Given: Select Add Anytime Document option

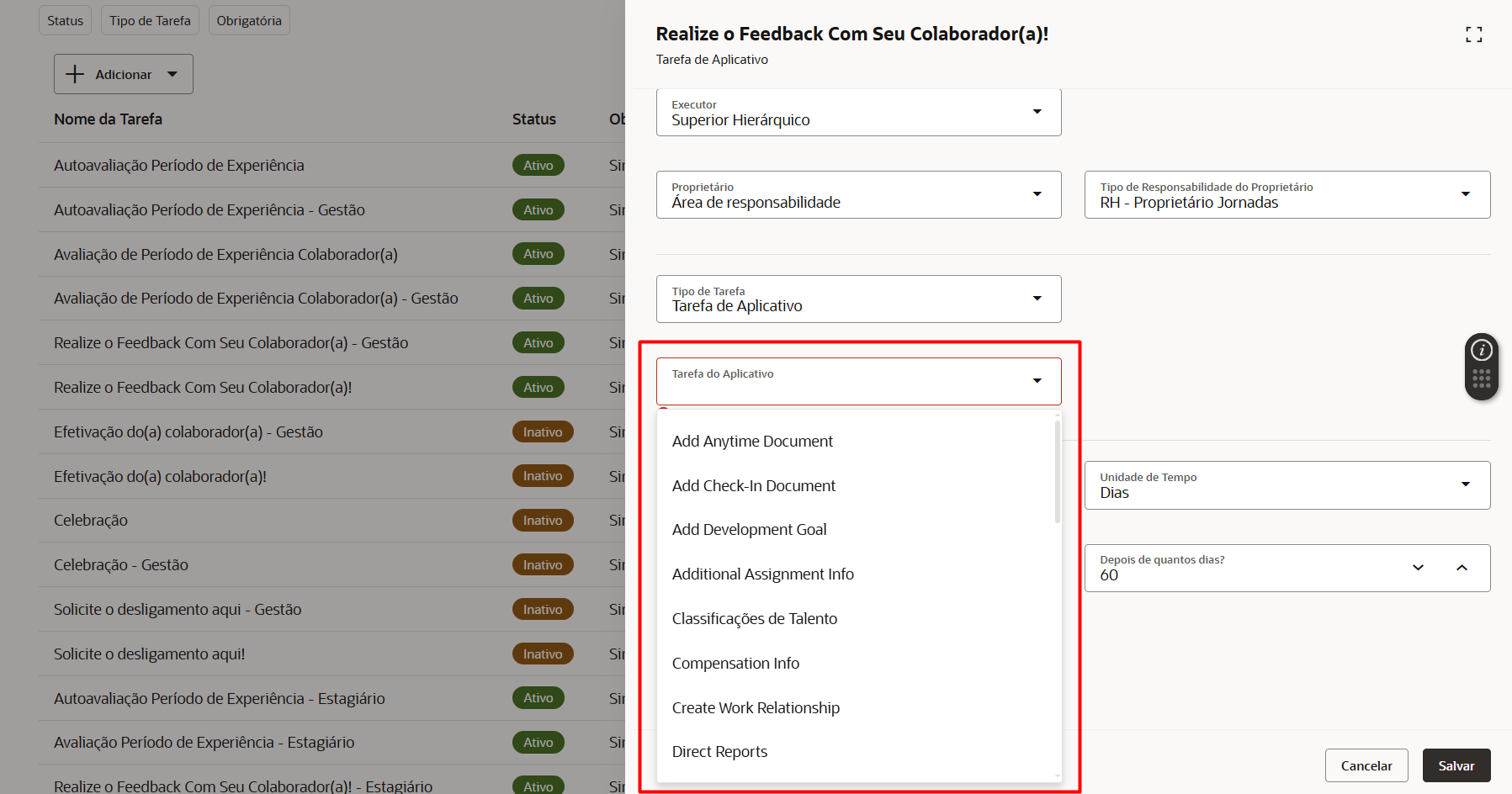Looking at the screenshot, I should click(856, 442).
